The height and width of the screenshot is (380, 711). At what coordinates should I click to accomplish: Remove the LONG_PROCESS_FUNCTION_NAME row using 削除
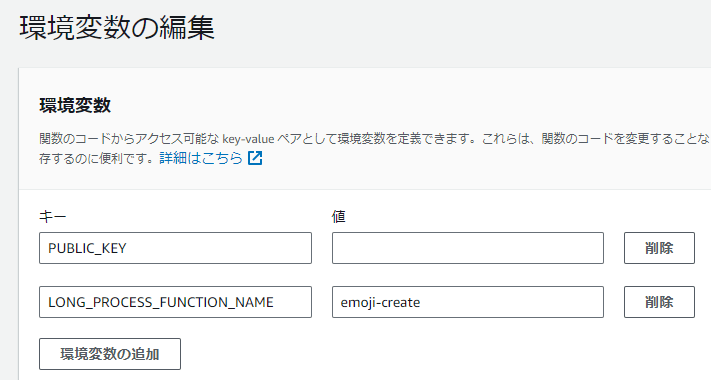[659, 302]
